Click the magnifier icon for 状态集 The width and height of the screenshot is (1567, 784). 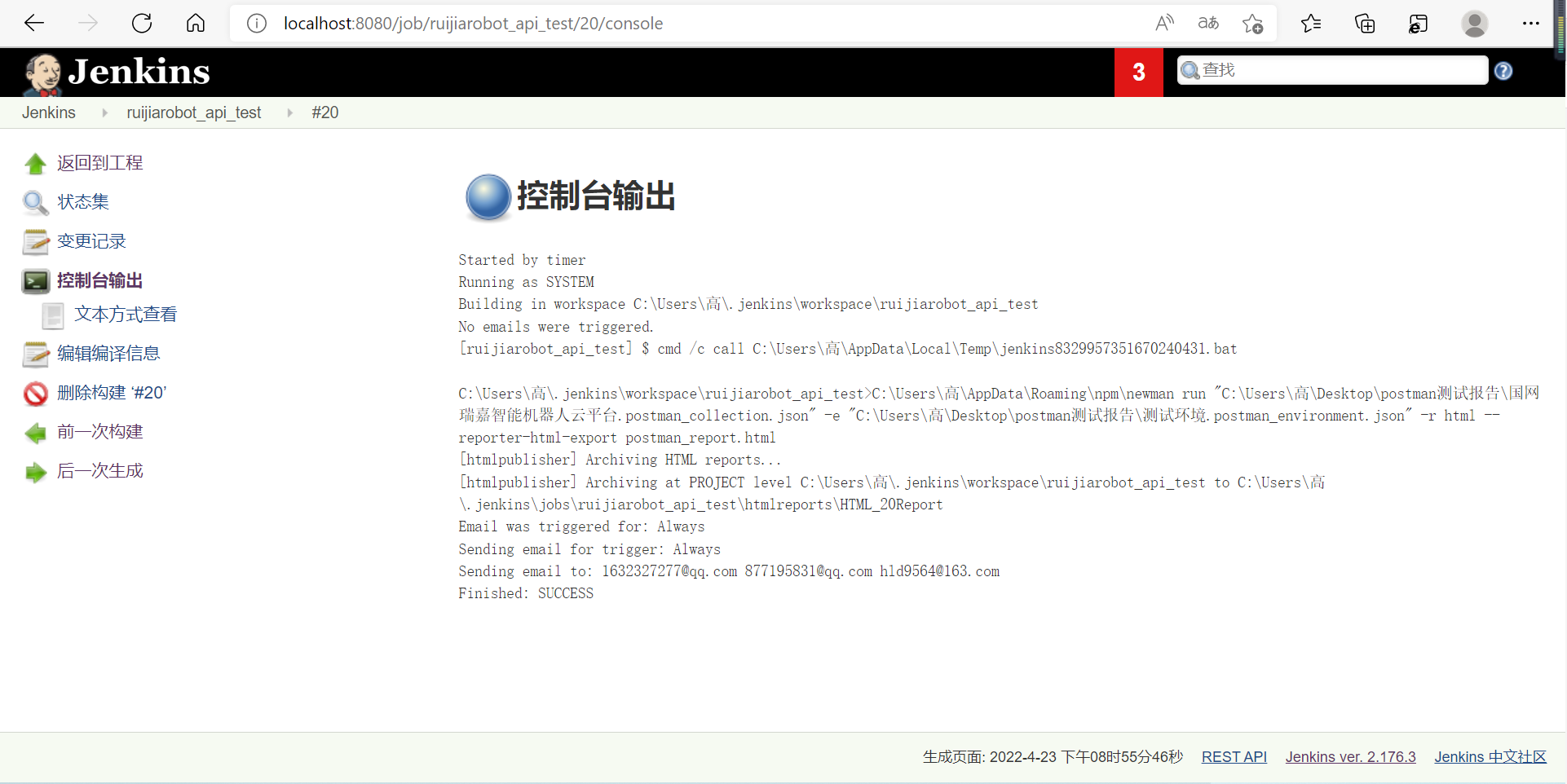(x=35, y=202)
